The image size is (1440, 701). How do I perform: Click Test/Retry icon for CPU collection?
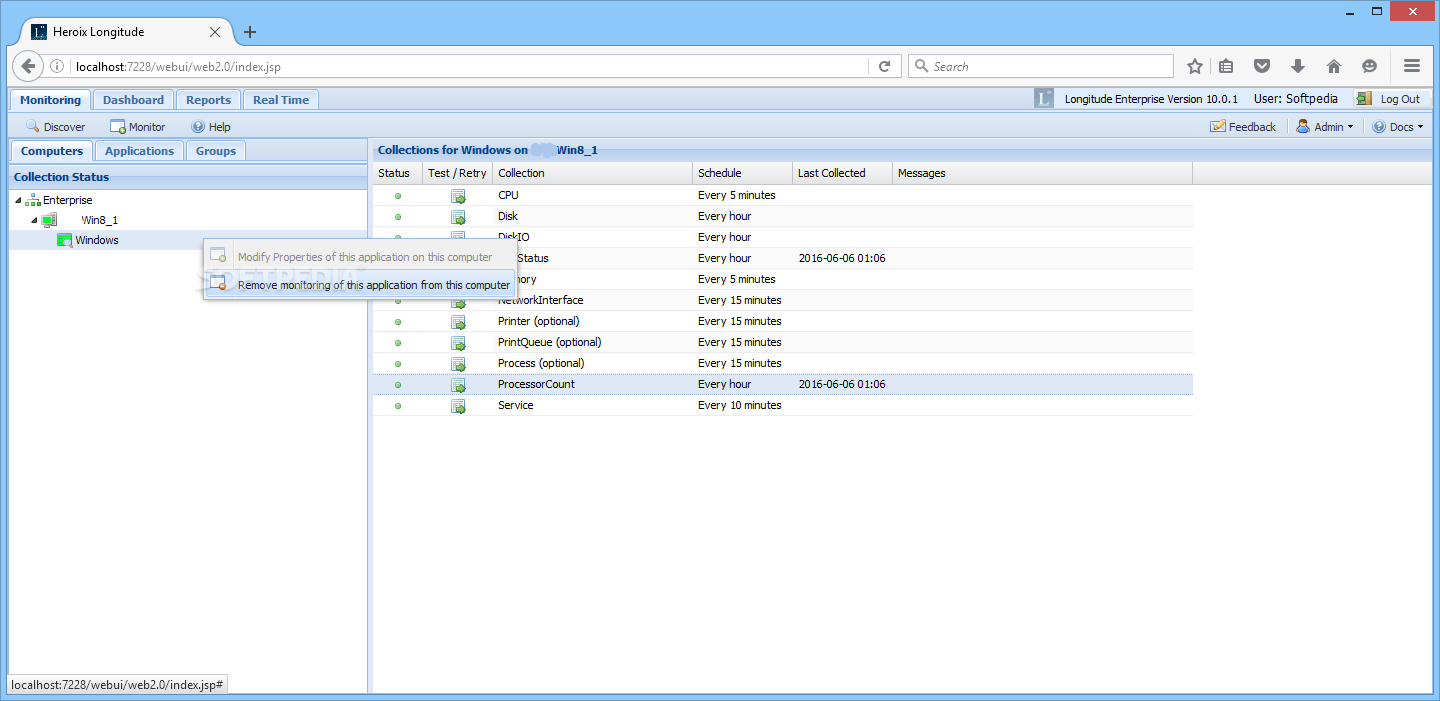point(458,196)
